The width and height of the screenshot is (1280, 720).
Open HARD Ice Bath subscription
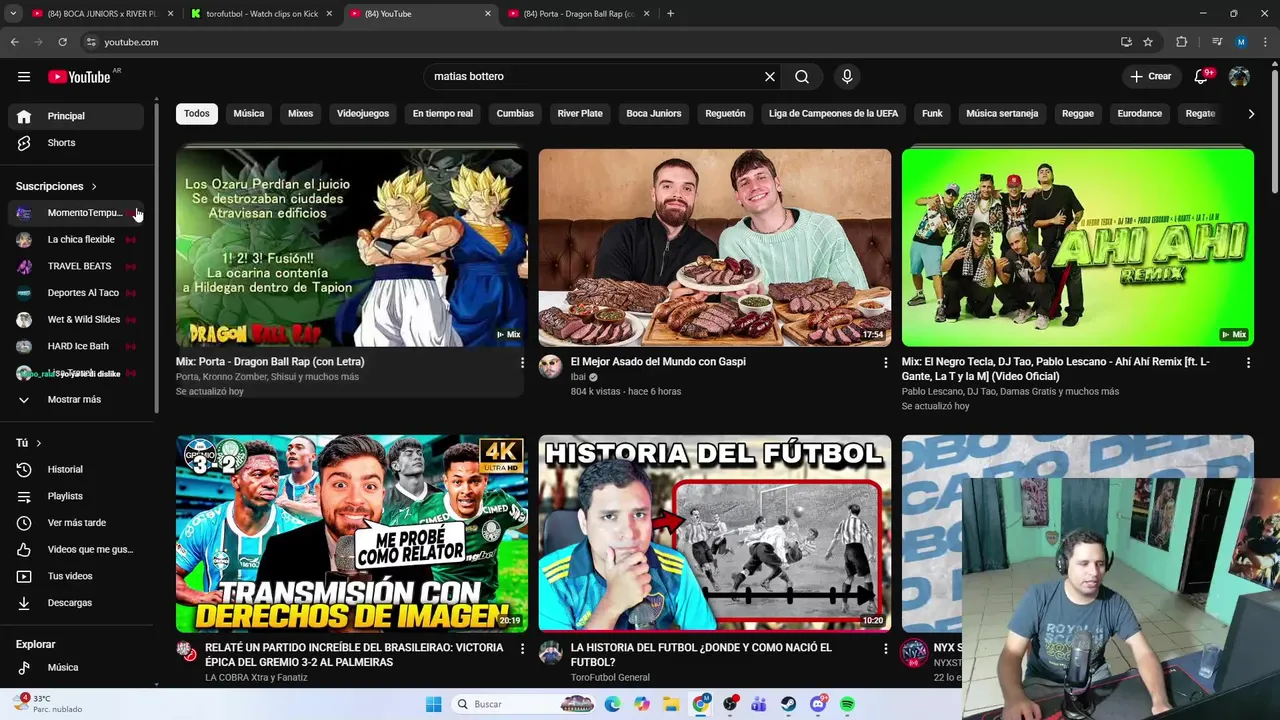click(76, 346)
